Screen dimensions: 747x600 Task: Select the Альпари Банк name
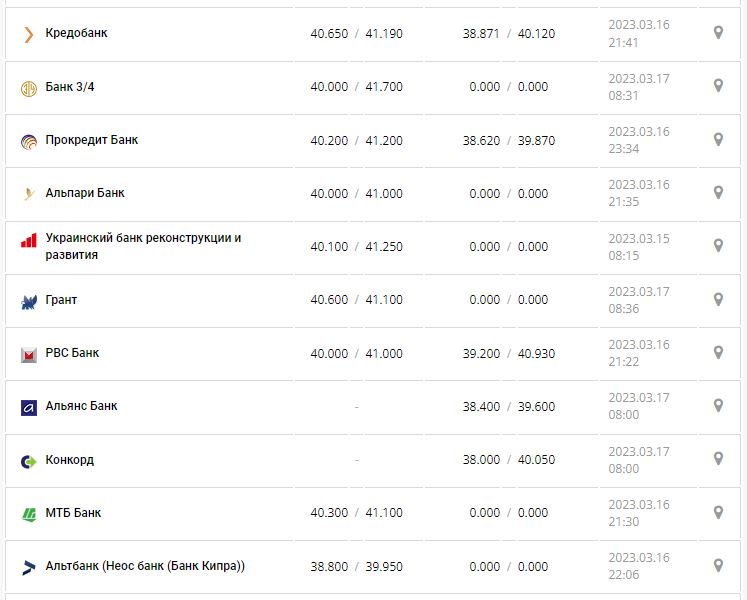coord(85,193)
